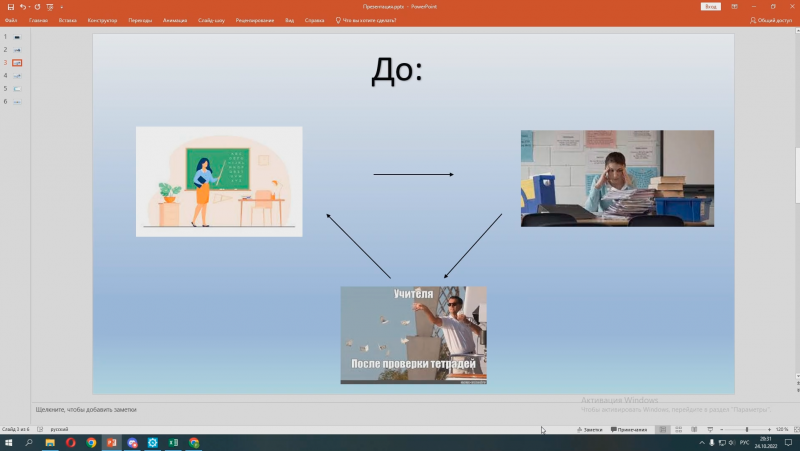Viewport: 800px width, 451px height.
Task: Open the Слайд-шоу ribbon tab
Action: pos(211,20)
